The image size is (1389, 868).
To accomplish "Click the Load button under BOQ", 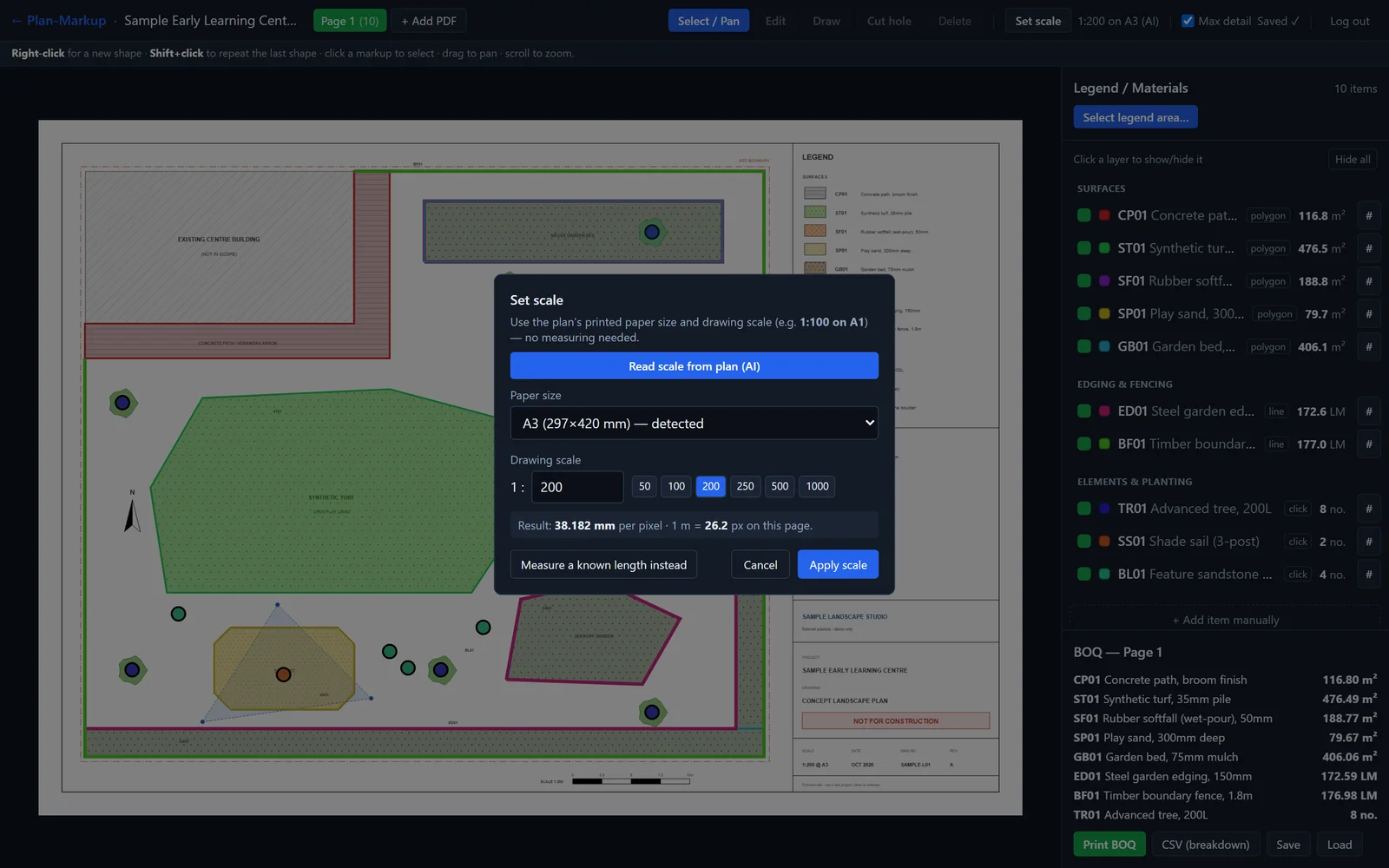I will click(x=1340, y=845).
